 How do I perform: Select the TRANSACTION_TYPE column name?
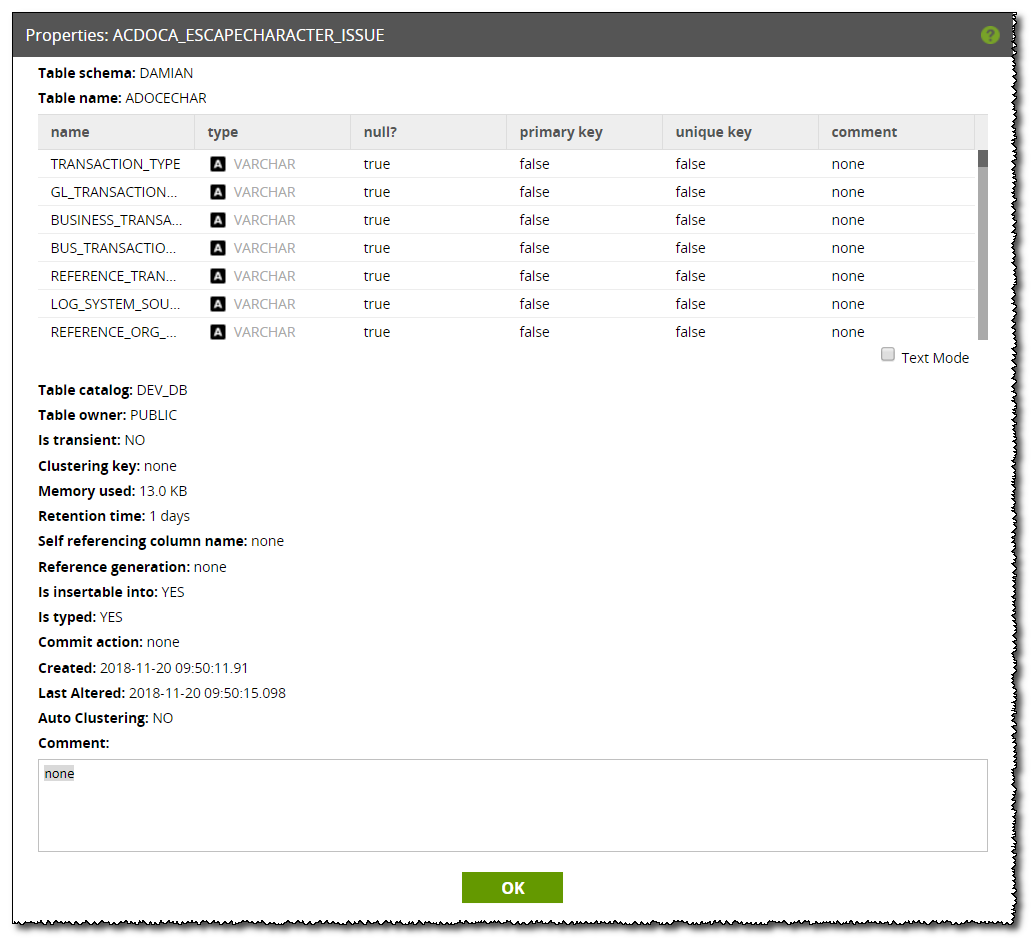coord(116,164)
